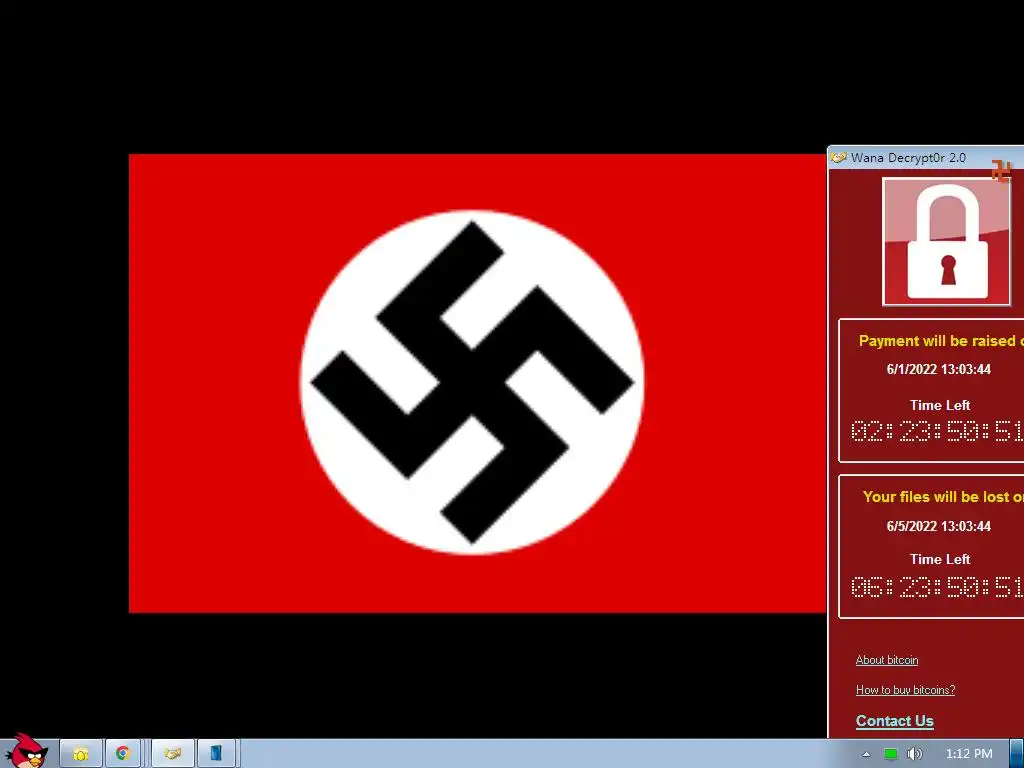Click the green monitor tray icon
The height and width of the screenshot is (768, 1024).
pos(890,754)
